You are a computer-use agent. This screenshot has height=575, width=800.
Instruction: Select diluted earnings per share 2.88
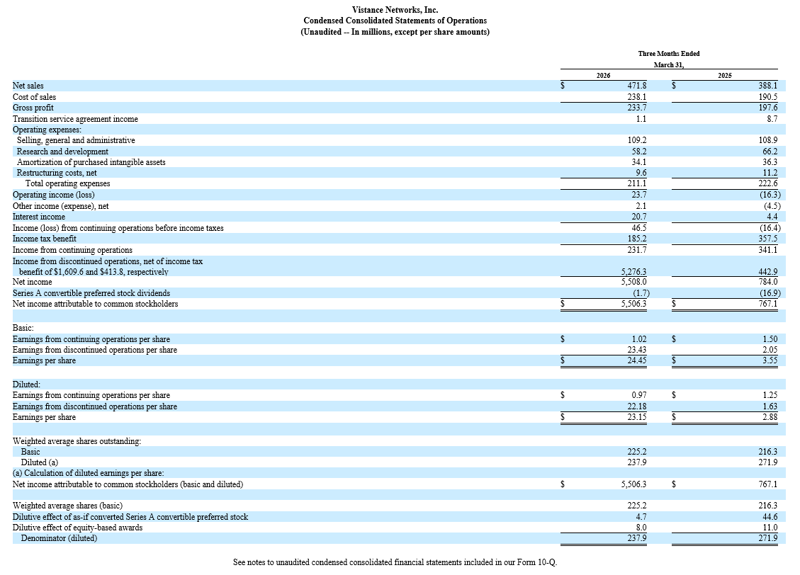770,417
